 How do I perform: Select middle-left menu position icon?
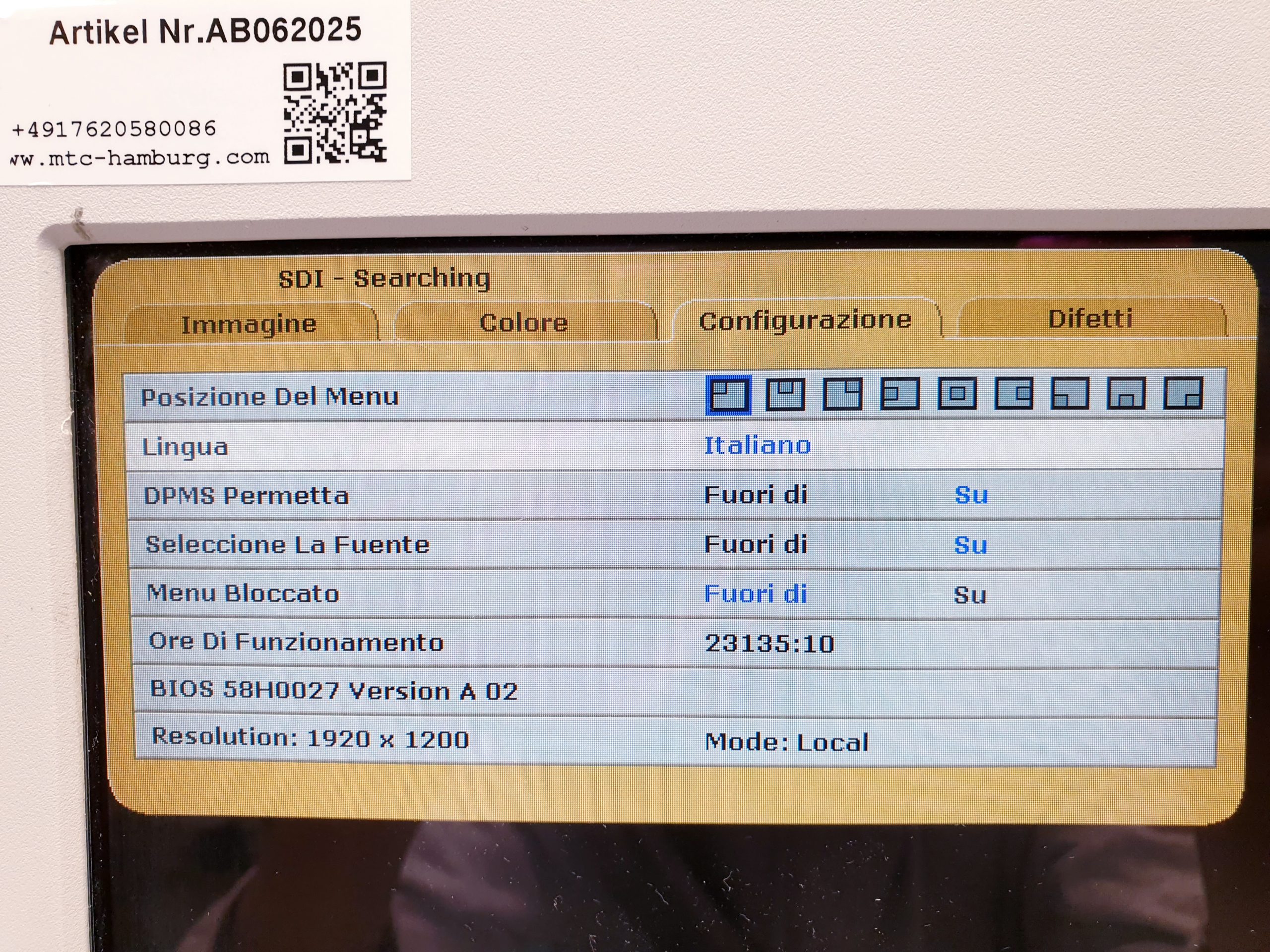tap(899, 394)
